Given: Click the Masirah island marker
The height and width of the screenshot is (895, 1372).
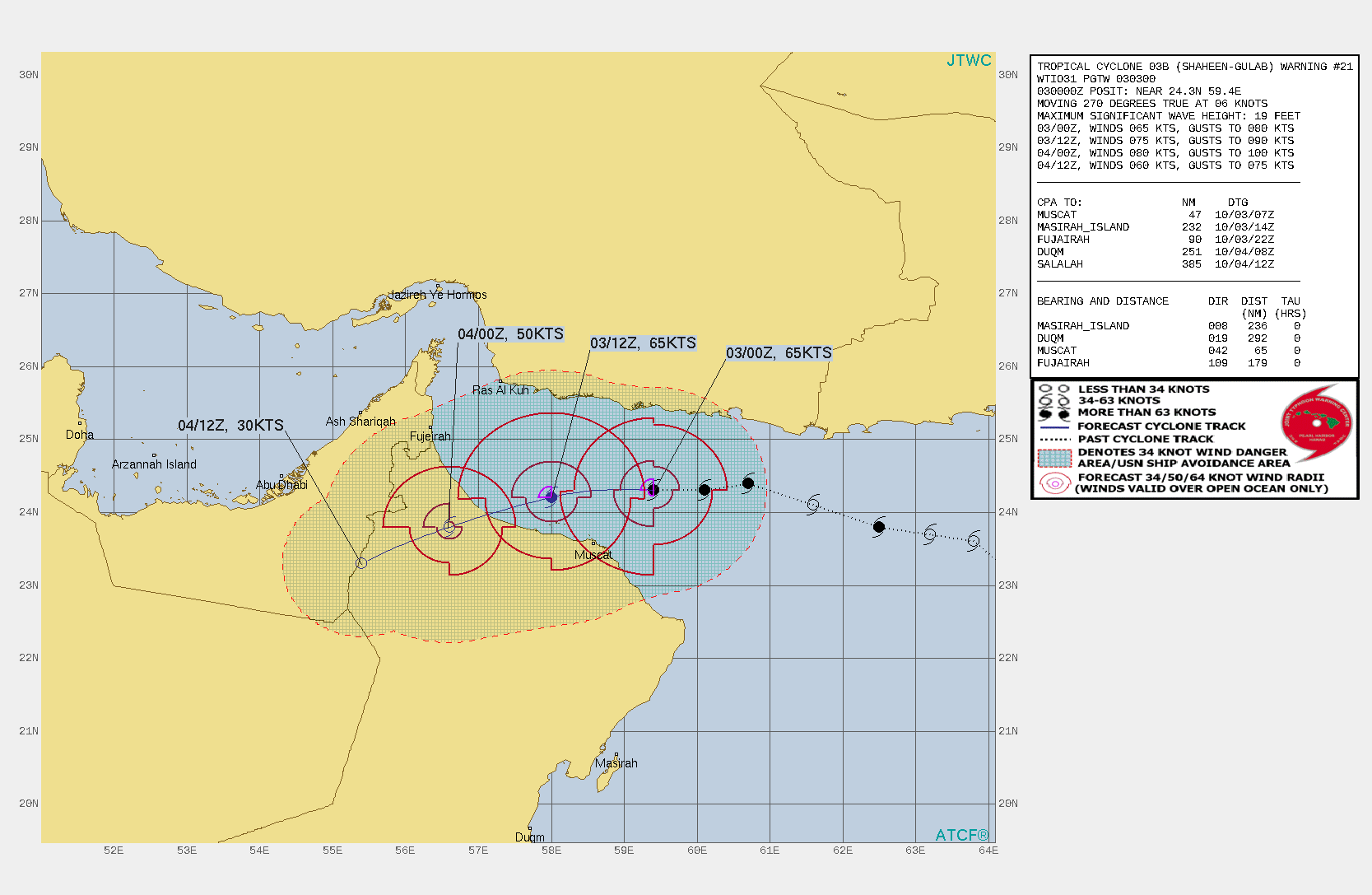Looking at the screenshot, I should [x=616, y=754].
